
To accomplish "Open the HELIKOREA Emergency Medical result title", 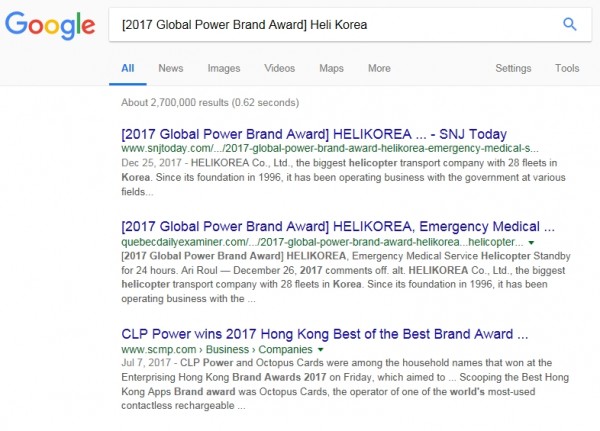I will tap(338, 227).
